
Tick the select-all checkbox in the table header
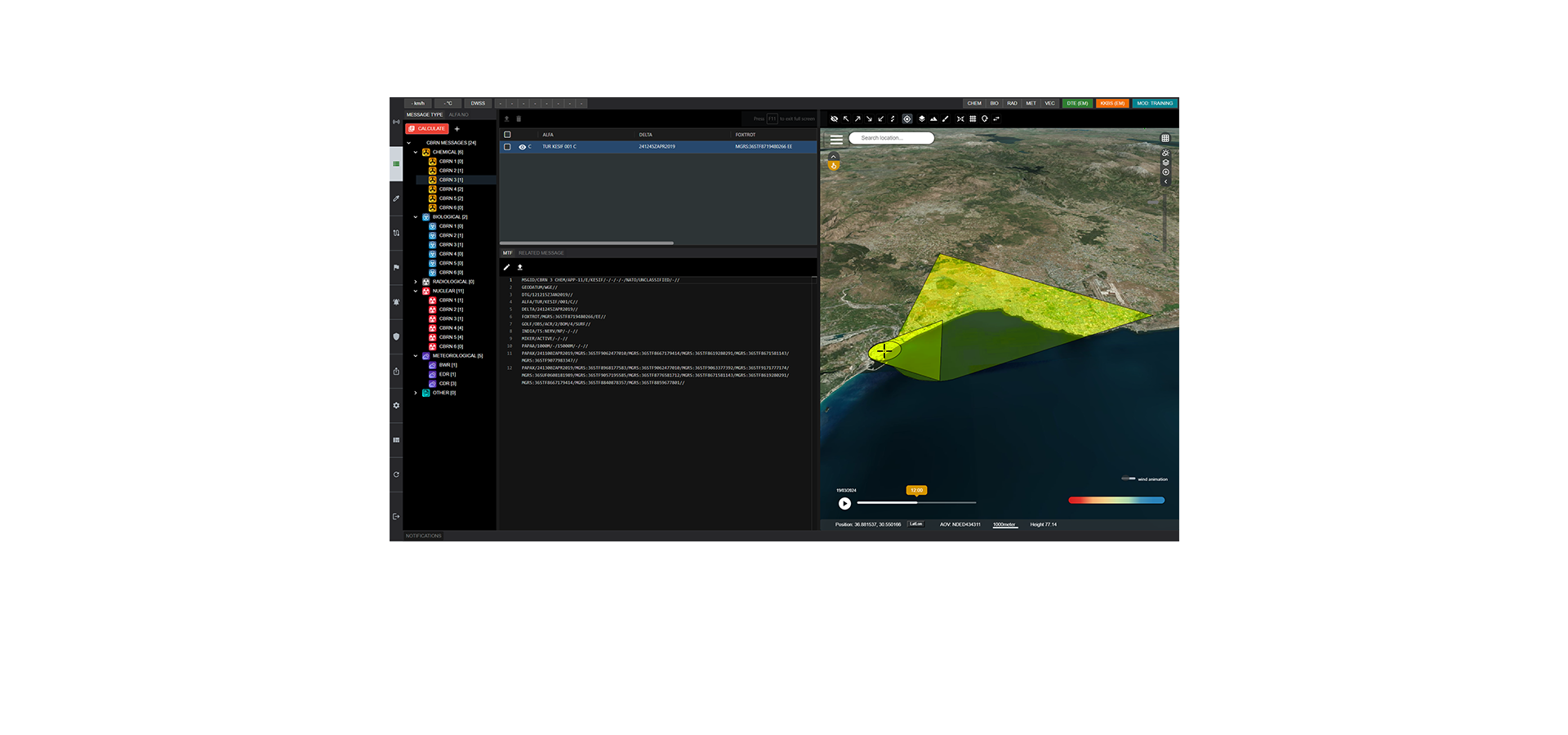[507, 135]
